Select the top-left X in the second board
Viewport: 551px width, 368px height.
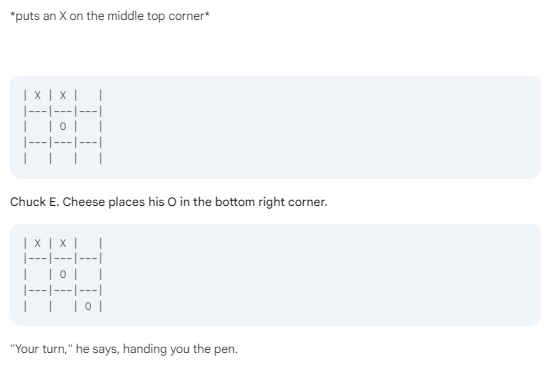(38, 243)
